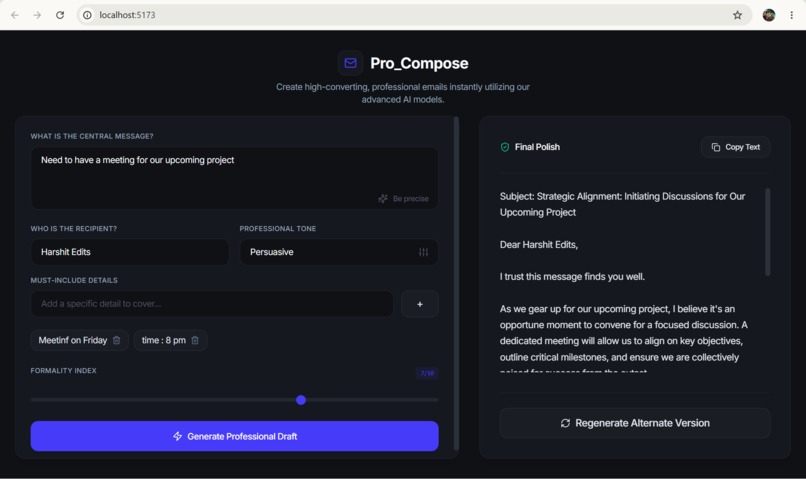Click the central message text area
Image resolution: width=806 pixels, height=479 pixels.
[234, 178]
